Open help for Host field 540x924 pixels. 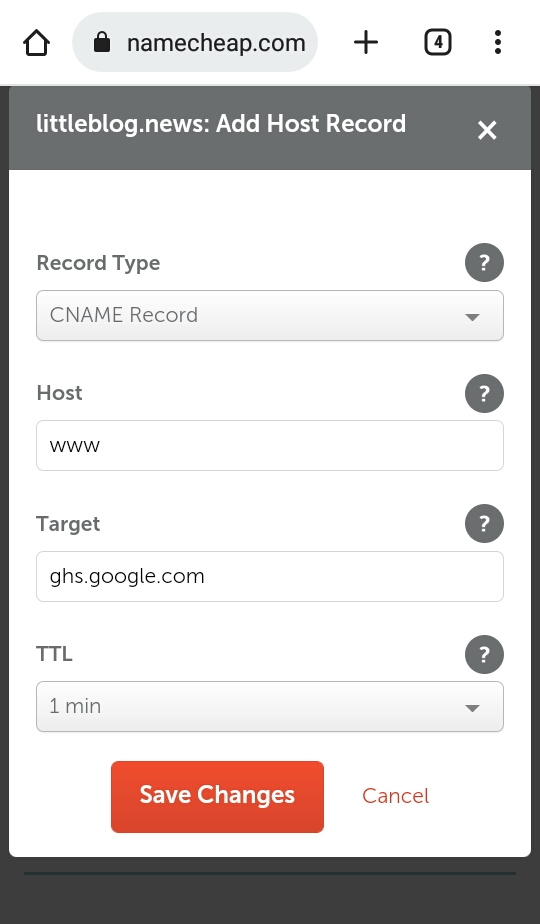point(484,393)
